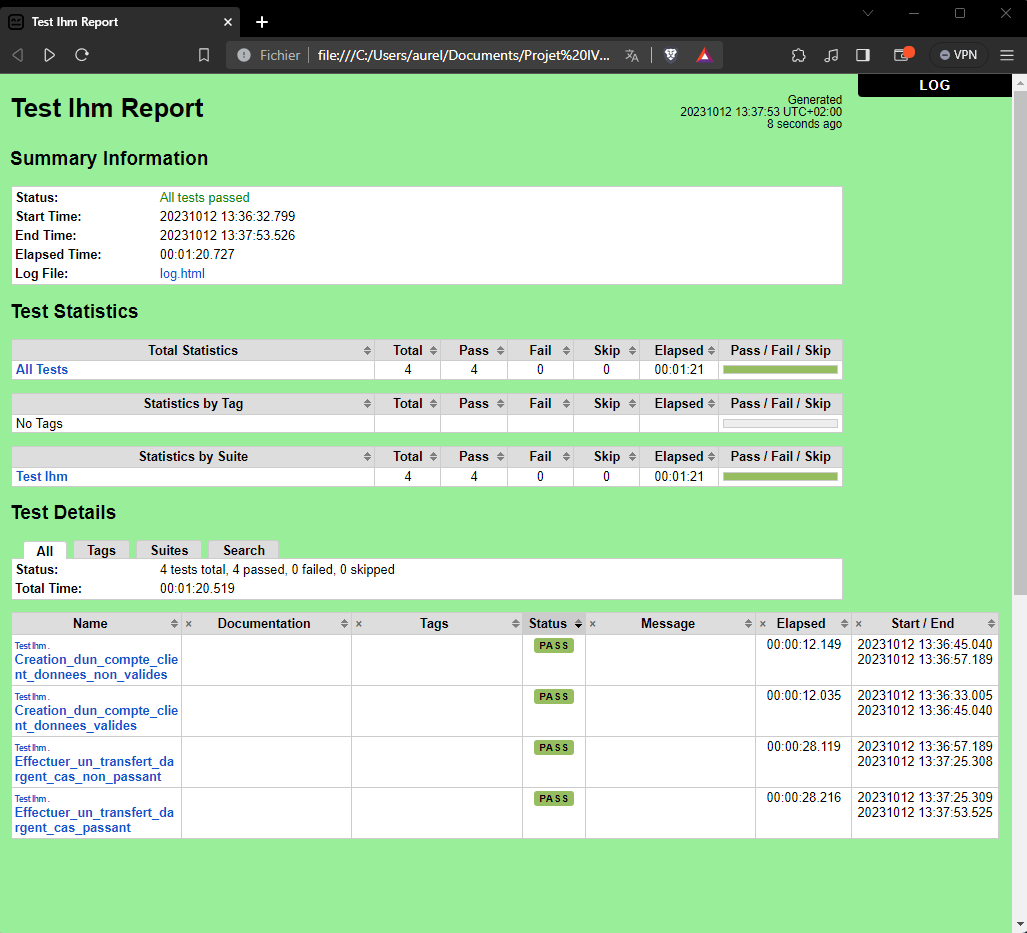This screenshot has height=933, width=1027.
Task: Toggle the browser sidebar panel icon
Action: coord(863,55)
